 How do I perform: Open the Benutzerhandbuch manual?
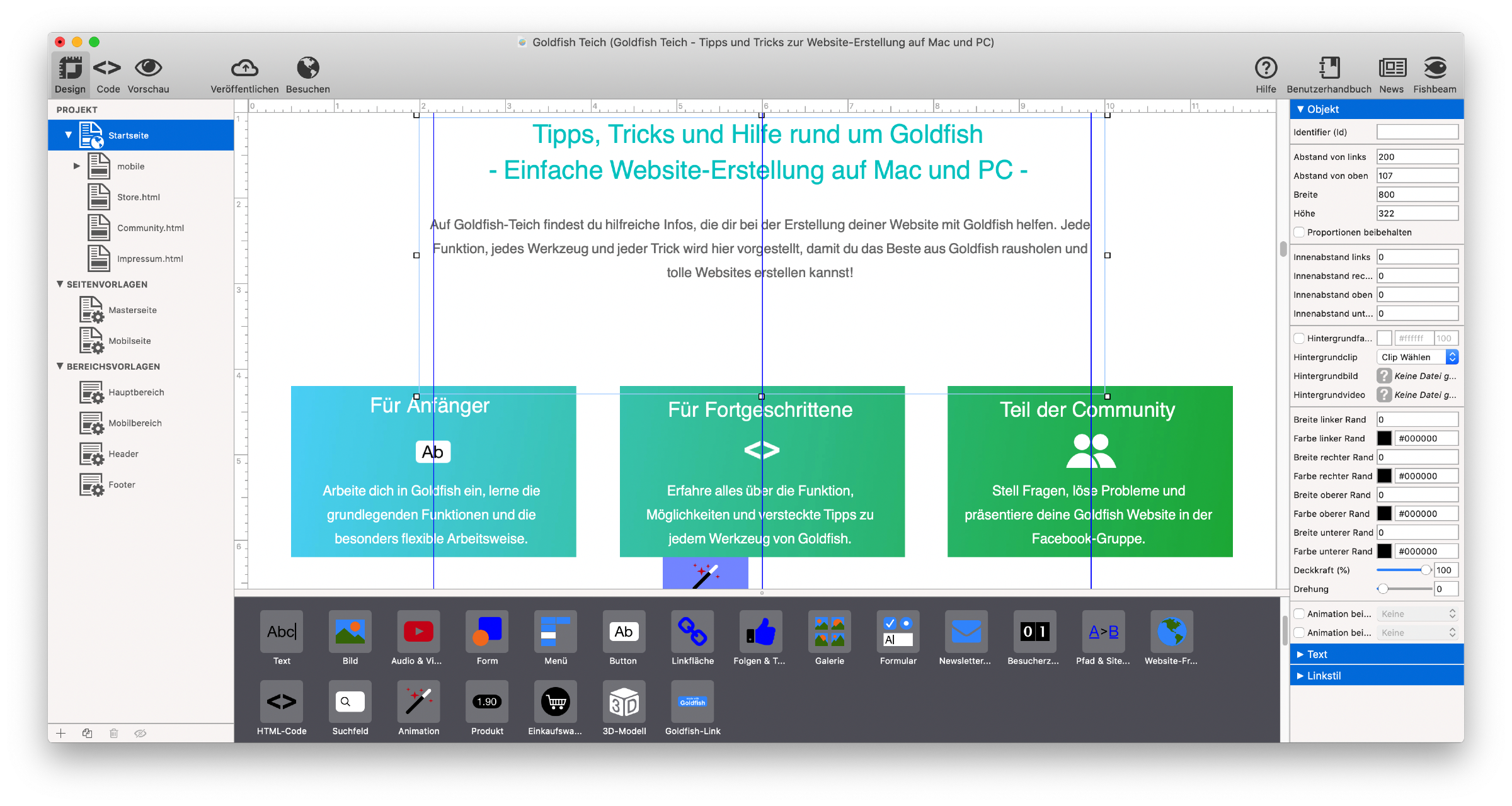(x=1329, y=74)
